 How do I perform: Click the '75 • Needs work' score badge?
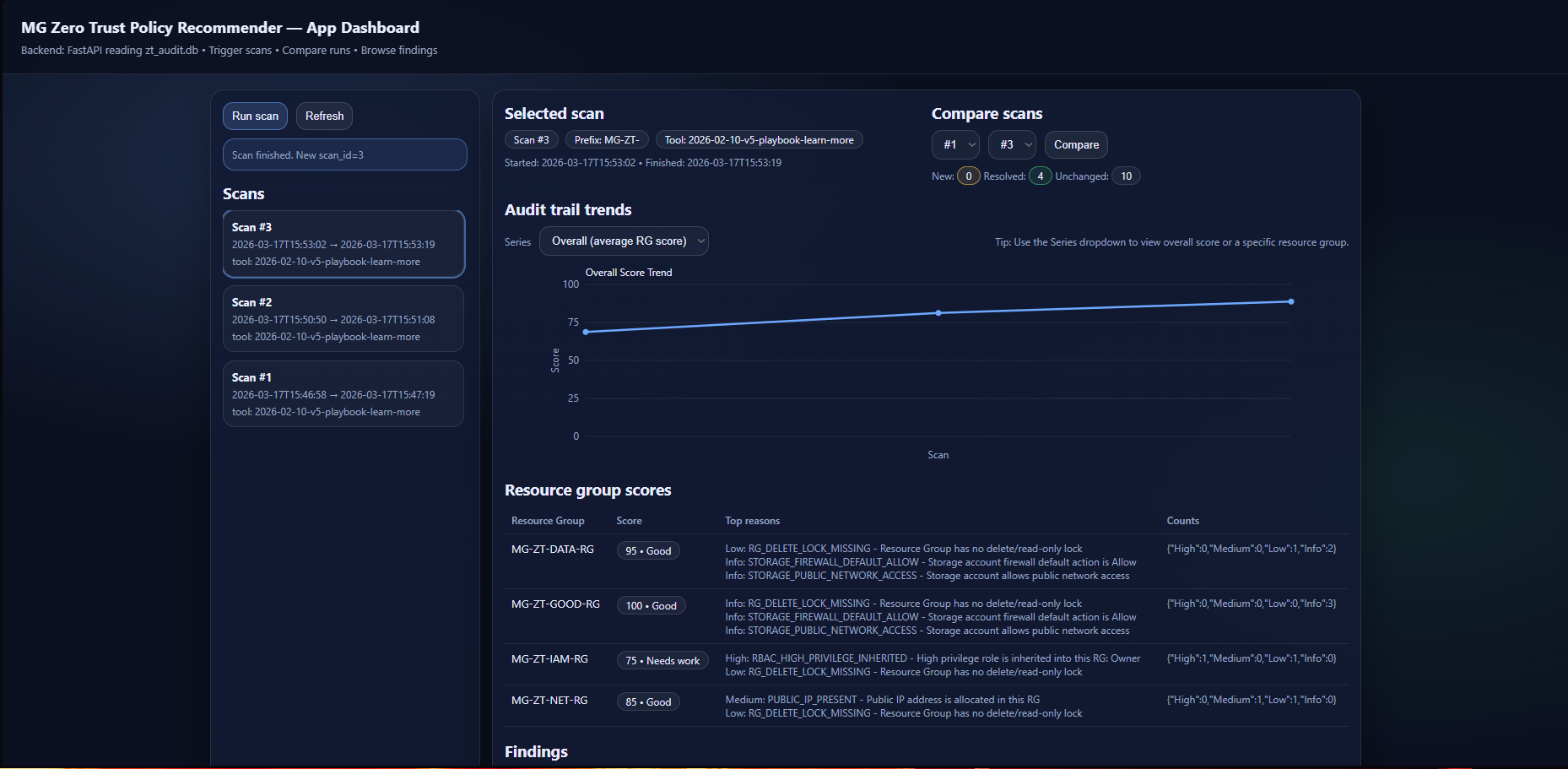[x=662, y=661]
